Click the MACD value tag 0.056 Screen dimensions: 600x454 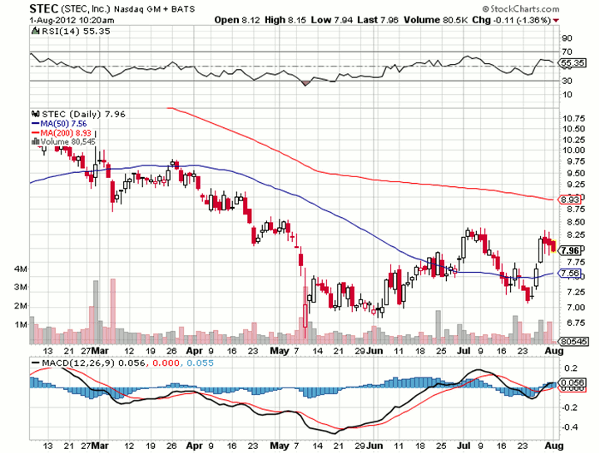click(x=572, y=382)
